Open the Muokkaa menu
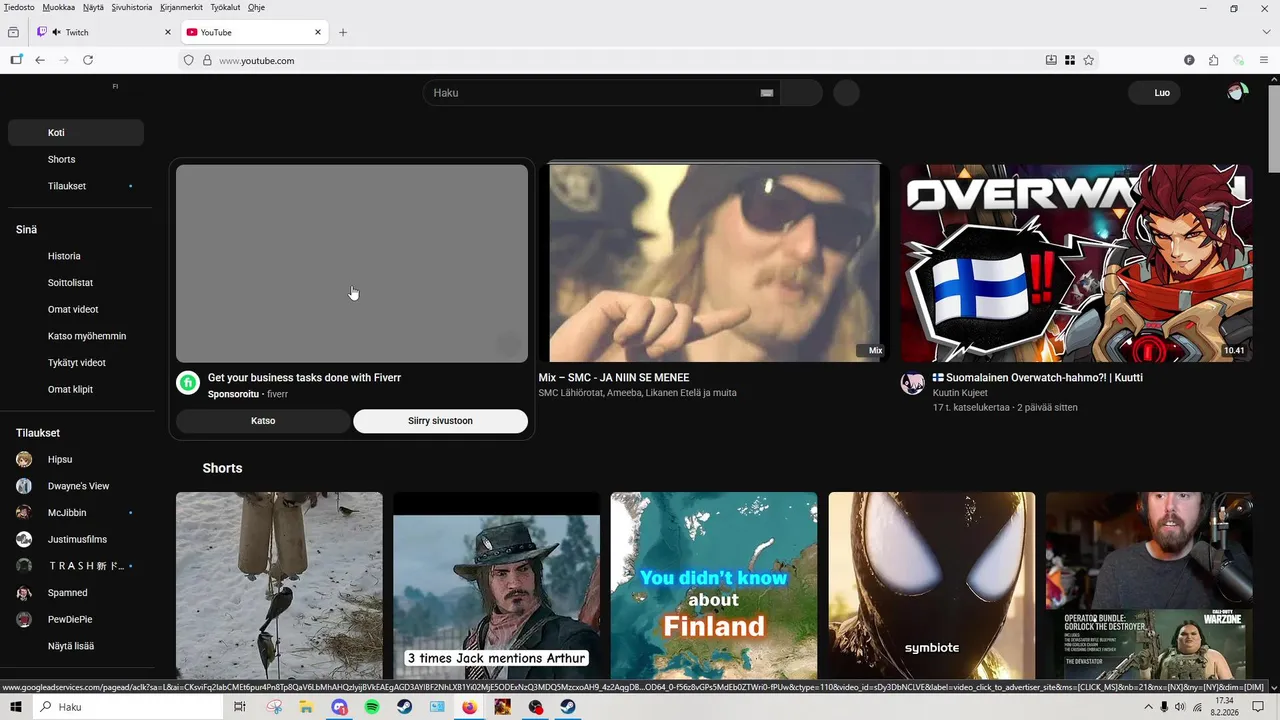Viewport: 1280px width, 720px height. click(x=59, y=7)
